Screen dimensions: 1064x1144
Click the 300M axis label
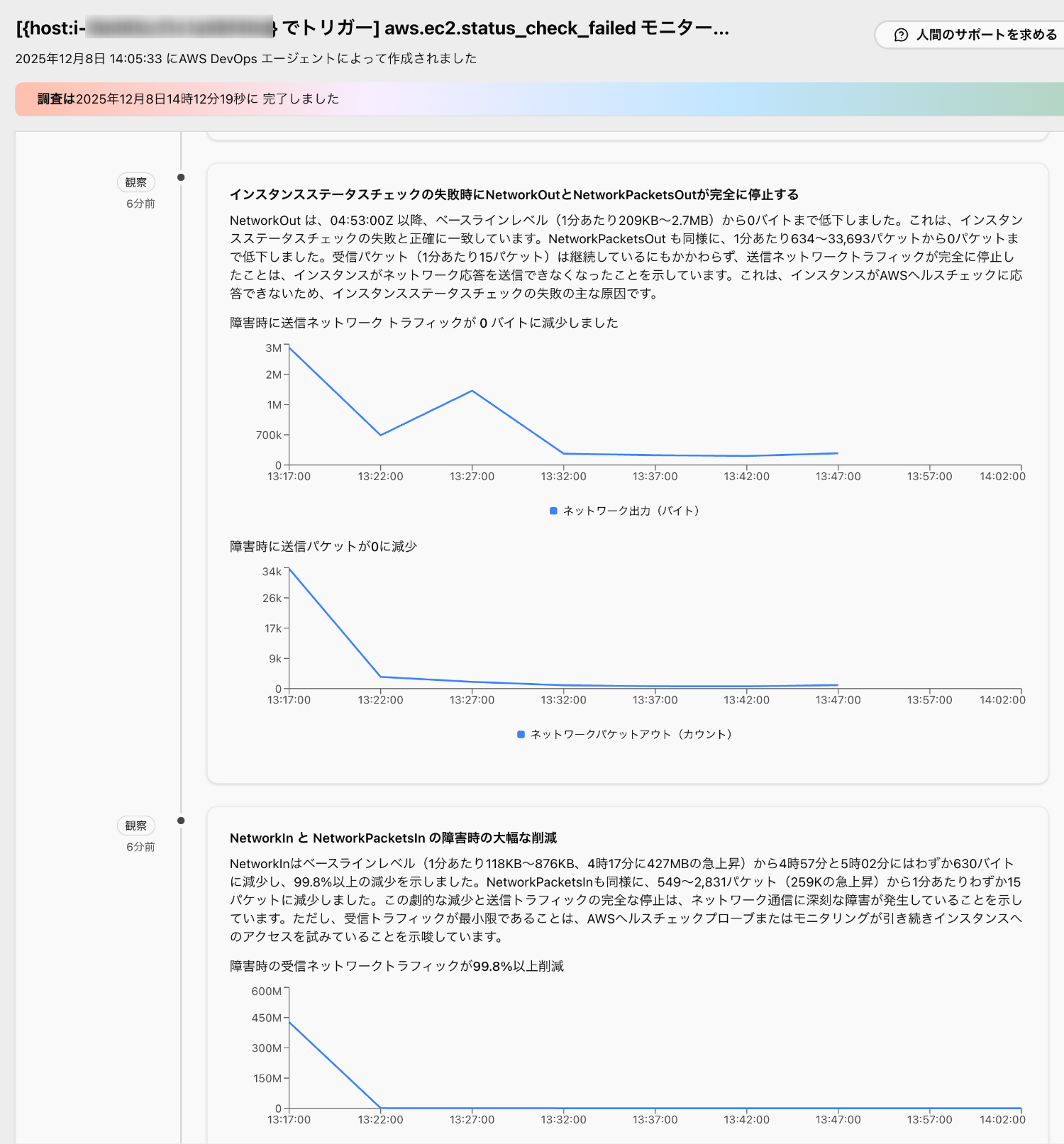point(267,1048)
